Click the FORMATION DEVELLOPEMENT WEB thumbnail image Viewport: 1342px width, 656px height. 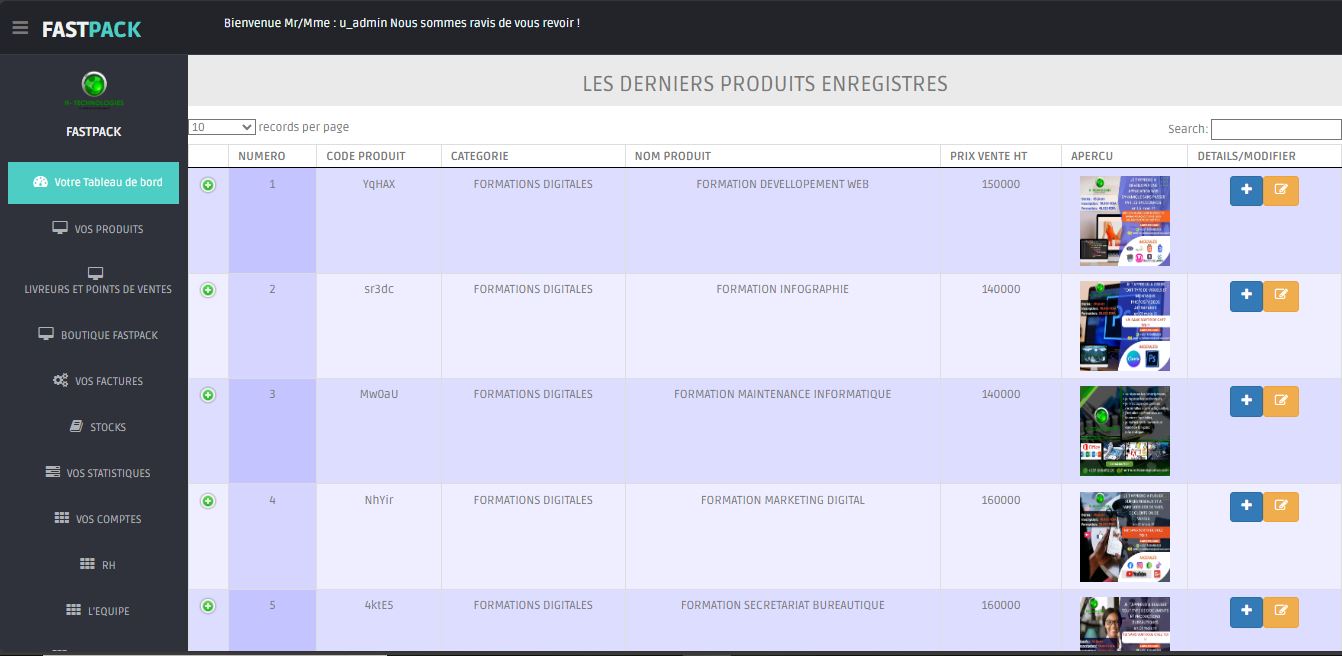[x=1124, y=221]
